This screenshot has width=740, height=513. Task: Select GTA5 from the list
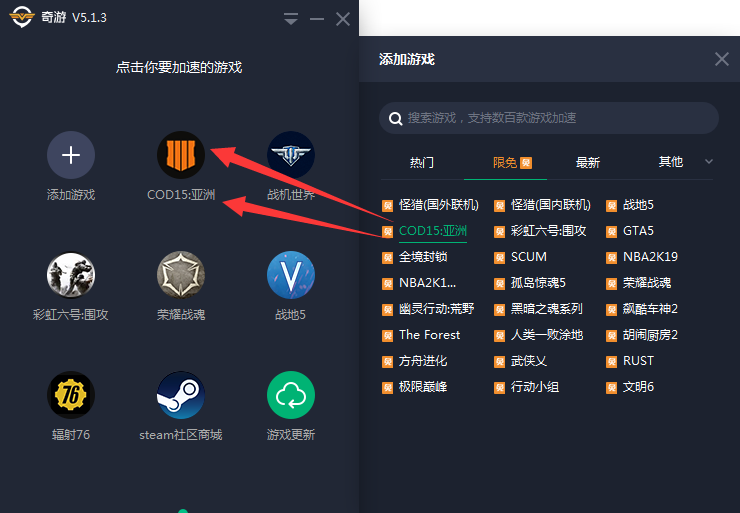pos(638,231)
